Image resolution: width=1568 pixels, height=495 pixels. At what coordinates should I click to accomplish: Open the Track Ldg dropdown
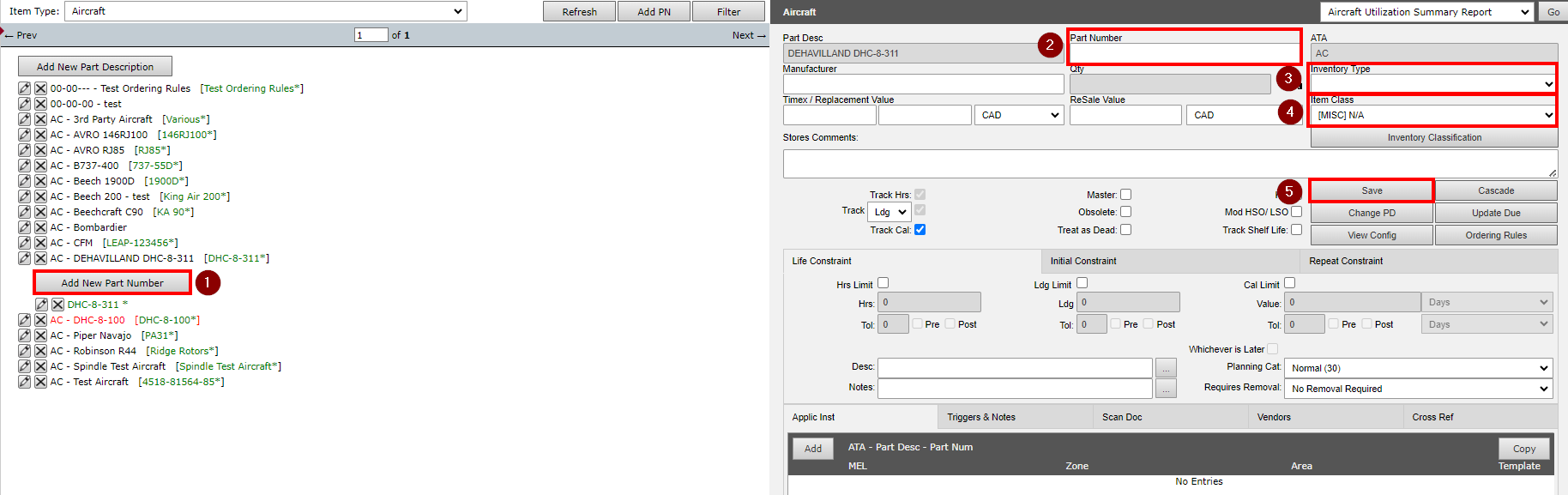(890, 212)
